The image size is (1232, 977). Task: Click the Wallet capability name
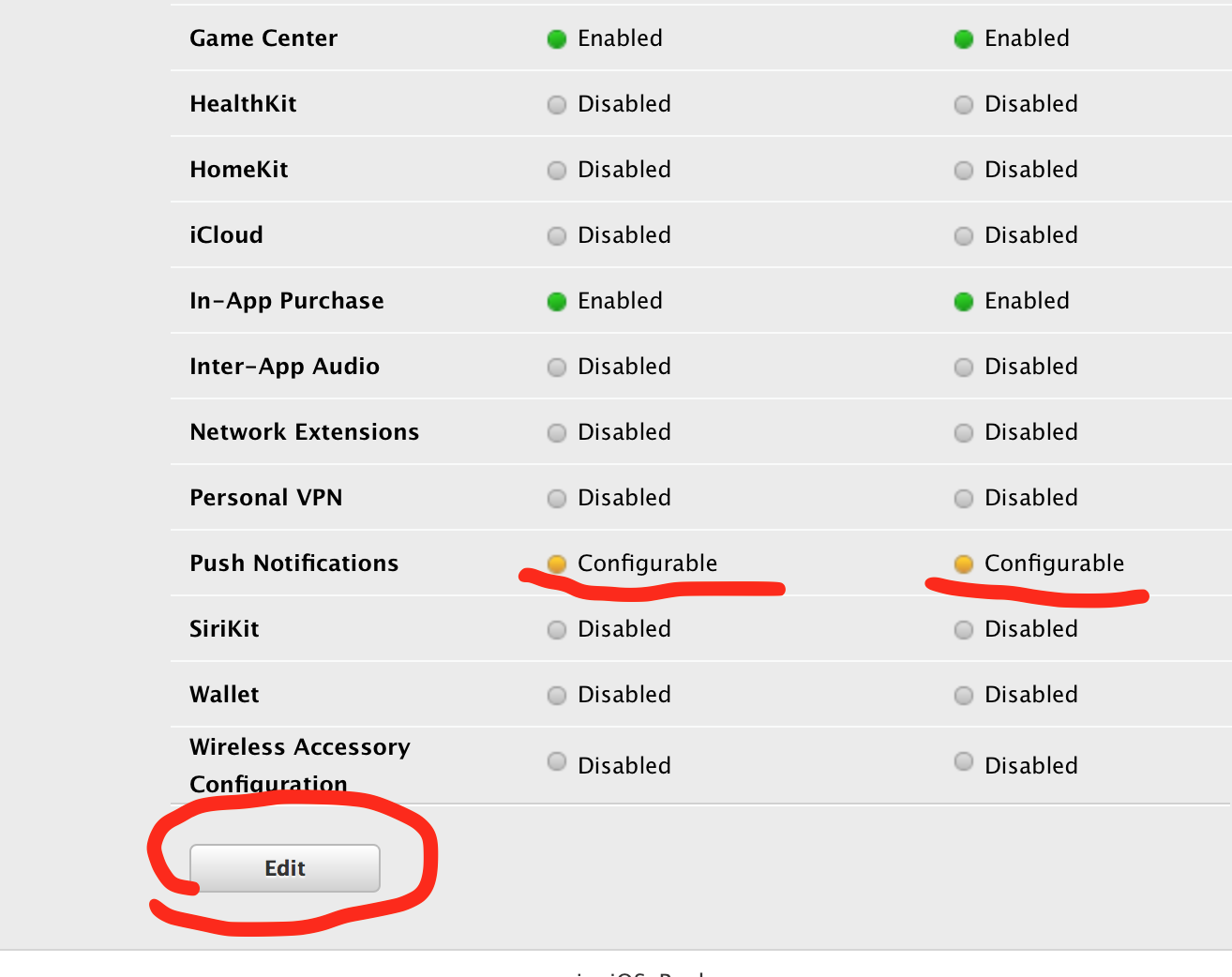coord(224,695)
